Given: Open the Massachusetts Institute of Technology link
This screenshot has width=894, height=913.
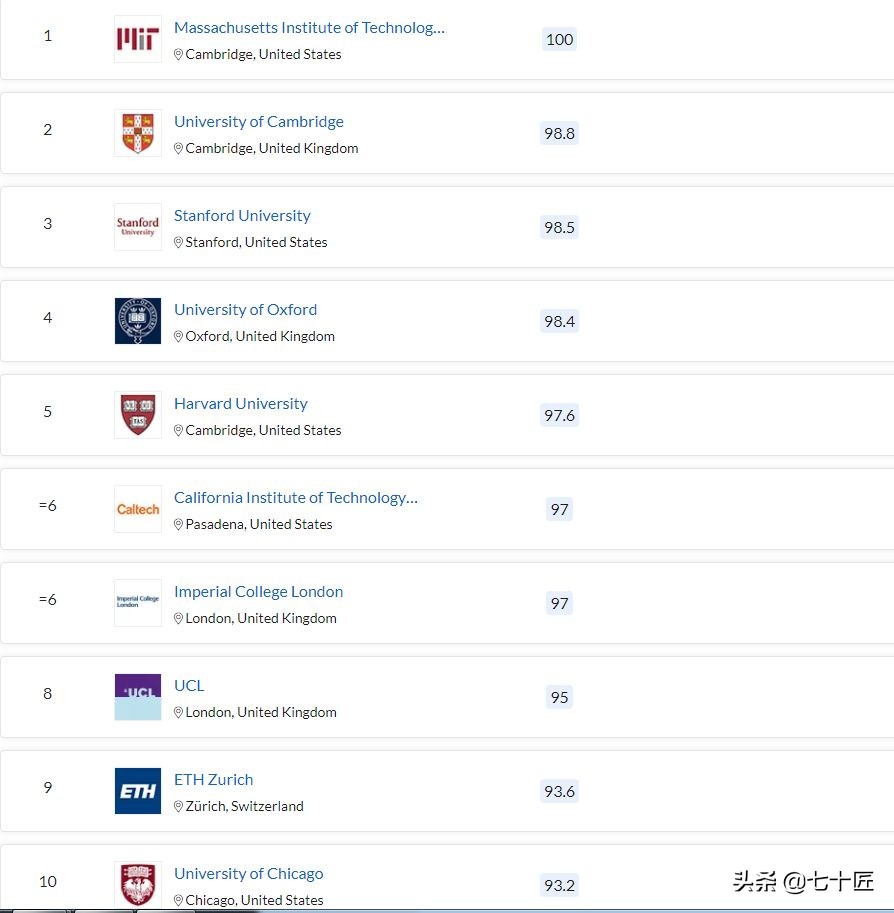Looking at the screenshot, I should 308,27.
